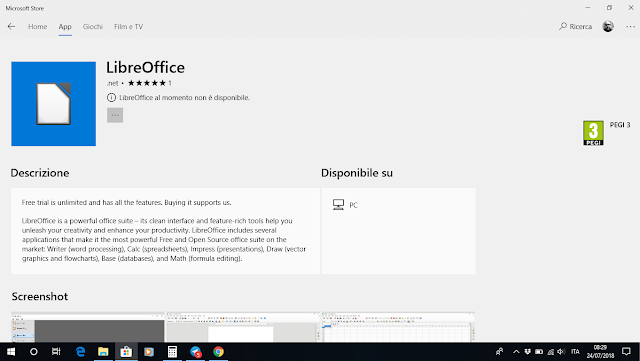Screen dimensions: 640x361
Task: Open the second LibreOffice screenshot thumbnail
Action: [243, 328]
